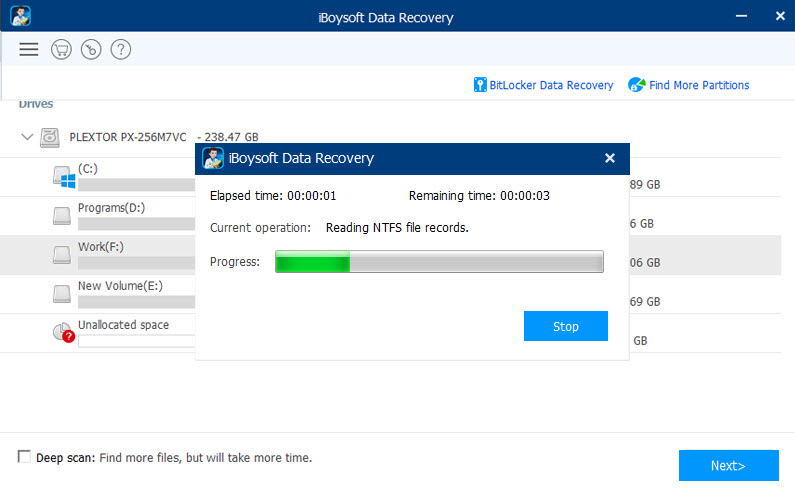Select the New Volume(E:) partition
This screenshot has width=795, height=498.
pos(120,286)
